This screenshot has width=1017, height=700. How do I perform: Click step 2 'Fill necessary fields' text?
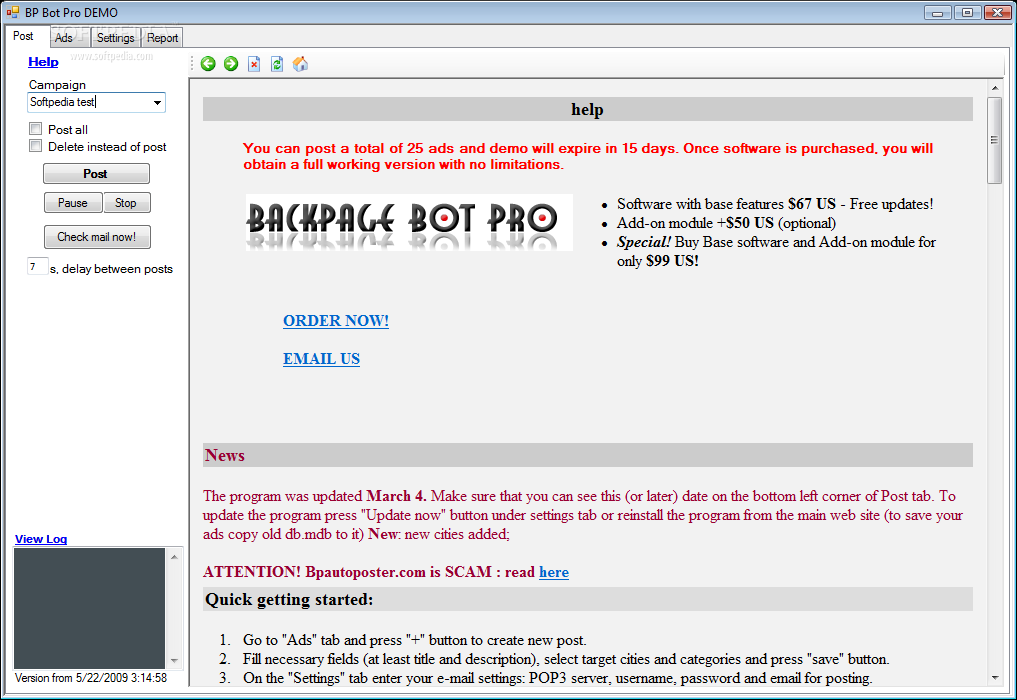point(566,659)
